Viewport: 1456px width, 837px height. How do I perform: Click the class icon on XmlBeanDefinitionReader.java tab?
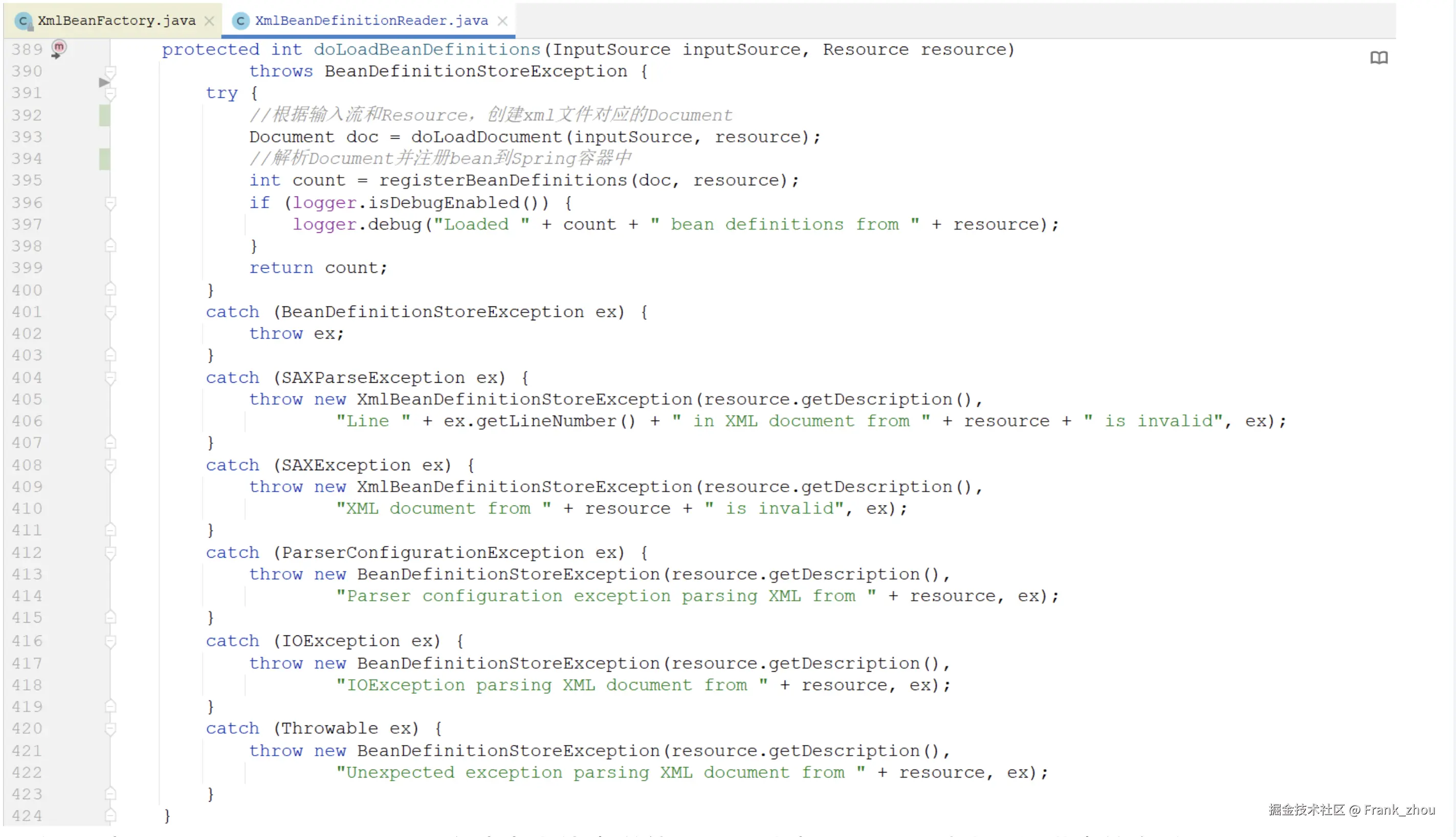tap(240, 21)
